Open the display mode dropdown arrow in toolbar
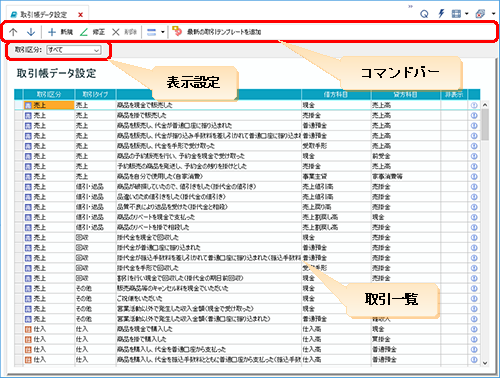This screenshot has width=500, height=378. 163,32
